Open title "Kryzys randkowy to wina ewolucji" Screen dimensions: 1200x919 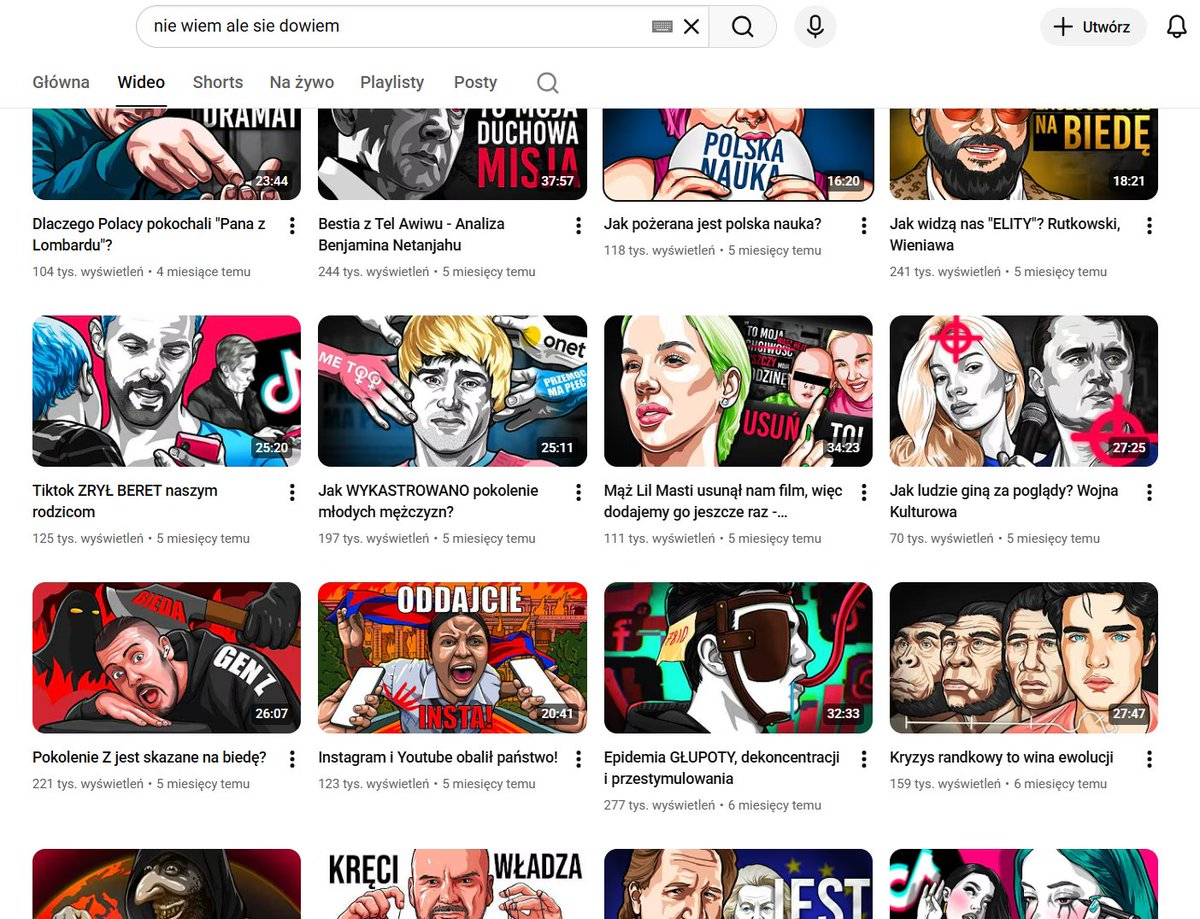[x=1002, y=758]
